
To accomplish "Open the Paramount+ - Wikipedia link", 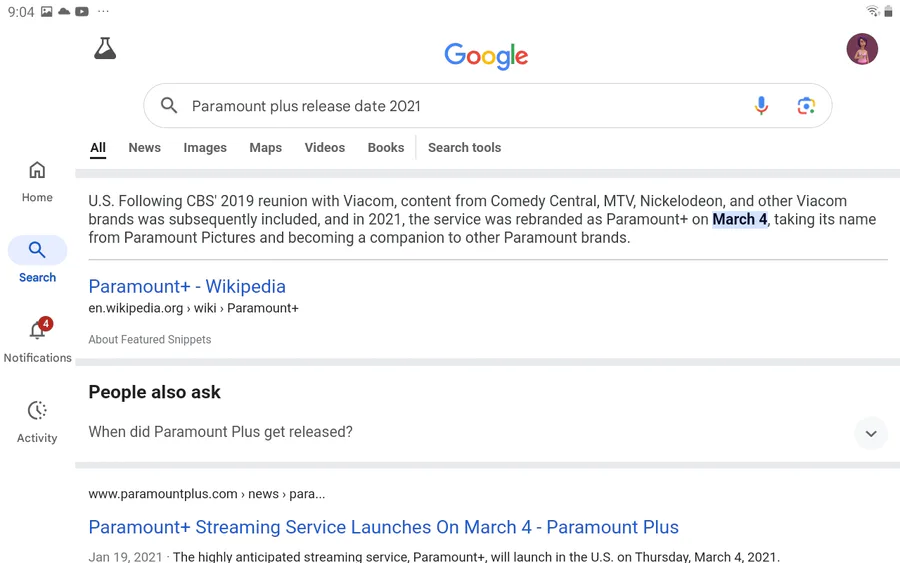I will click(187, 287).
